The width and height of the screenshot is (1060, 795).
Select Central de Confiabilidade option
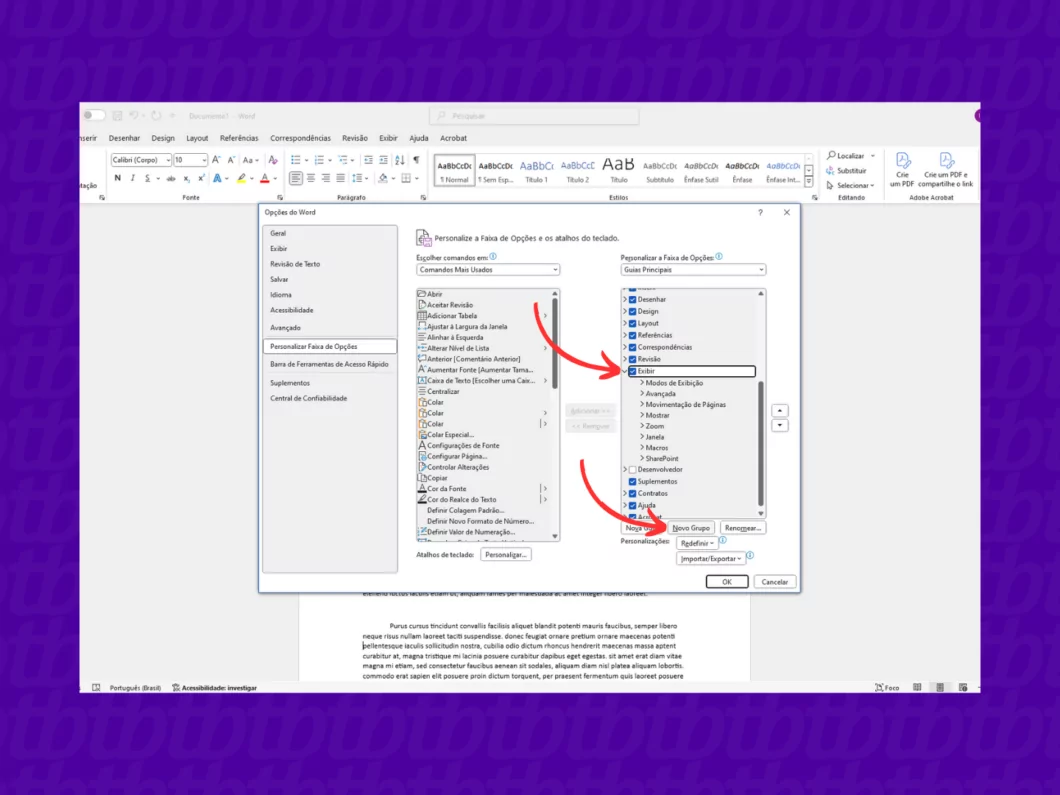(330, 399)
